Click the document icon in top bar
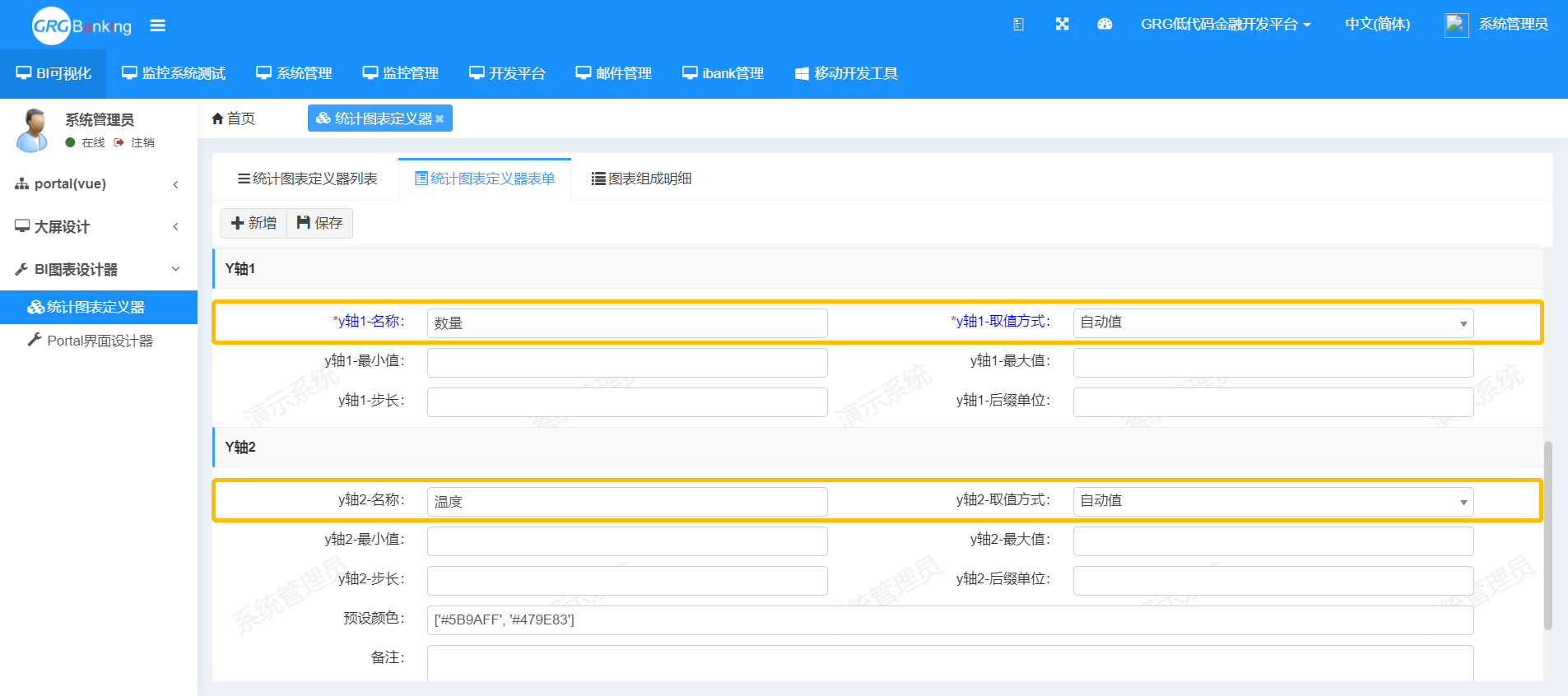The height and width of the screenshot is (696, 1568). 1018,24
